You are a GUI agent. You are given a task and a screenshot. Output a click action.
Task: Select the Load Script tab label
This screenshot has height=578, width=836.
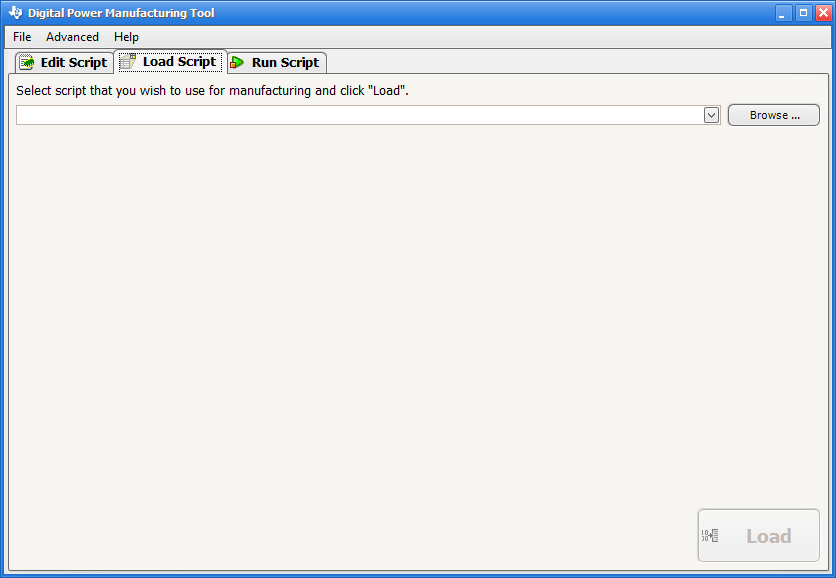pyautogui.click(x=179, y=62)
